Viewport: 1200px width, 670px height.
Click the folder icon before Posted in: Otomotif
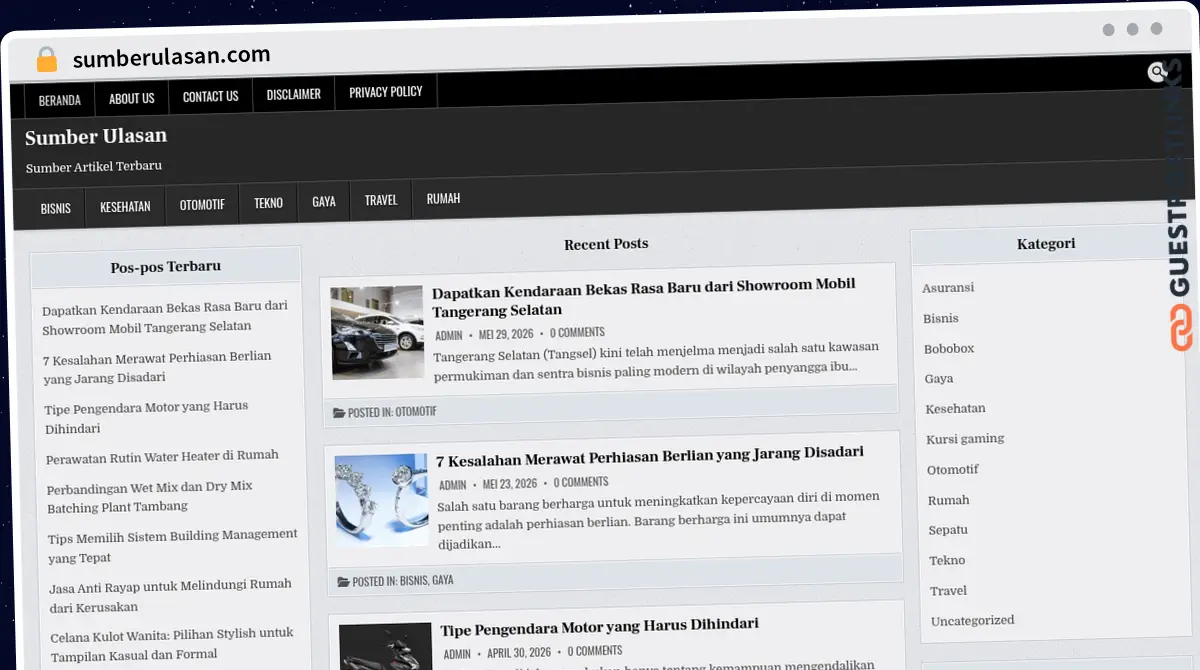coord(339,412)
